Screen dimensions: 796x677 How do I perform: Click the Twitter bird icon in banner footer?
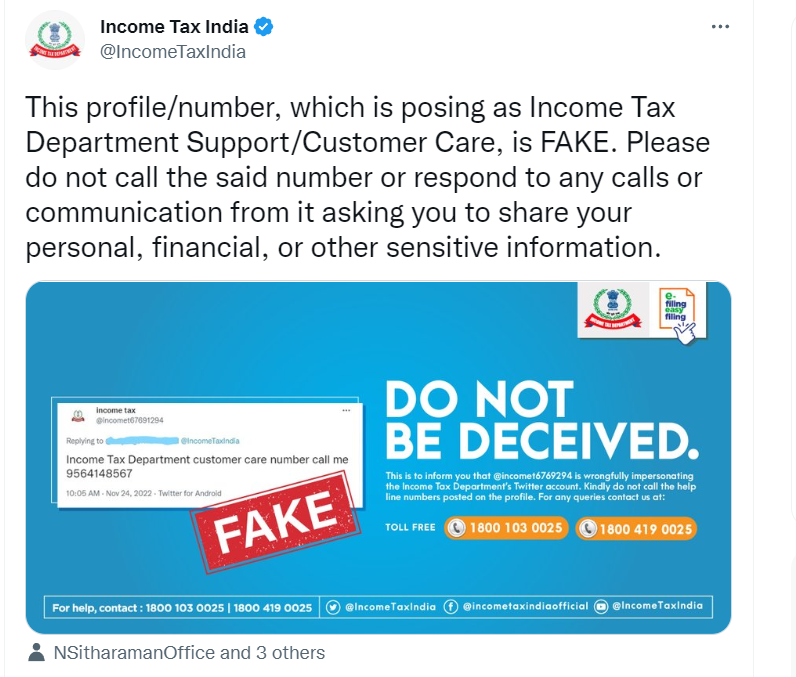(x=333, y=607)
